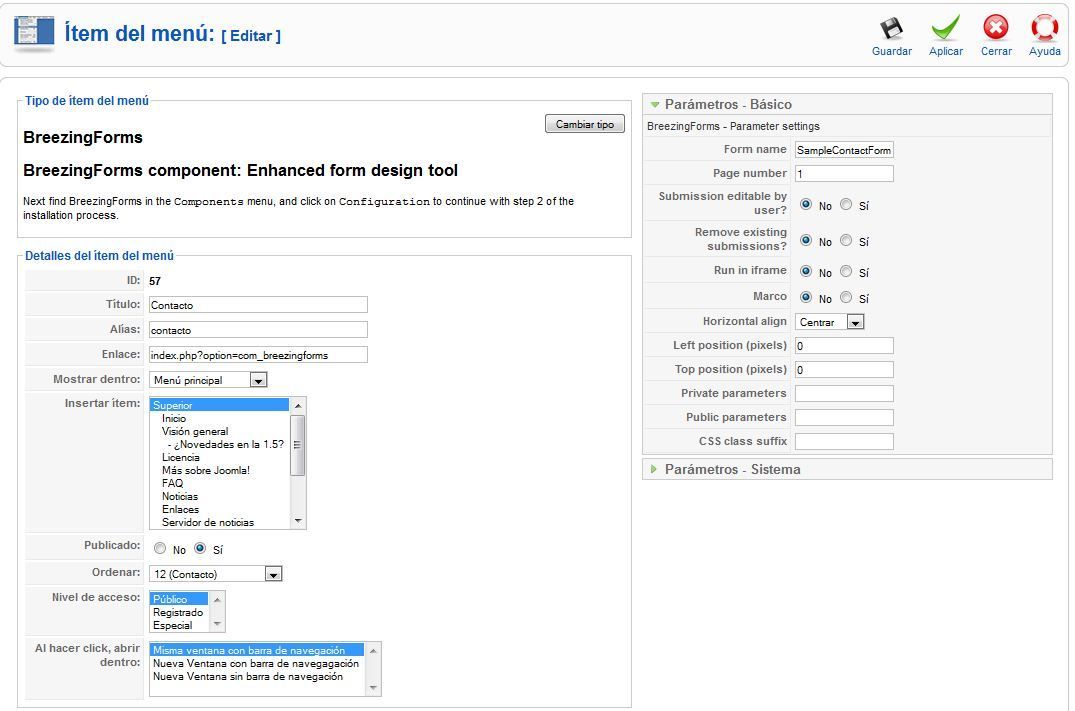Image resolution: width=1075 pixels, height=711 pixels.
Task: Set Publicado to No
Action: click(x=160, y=549)
